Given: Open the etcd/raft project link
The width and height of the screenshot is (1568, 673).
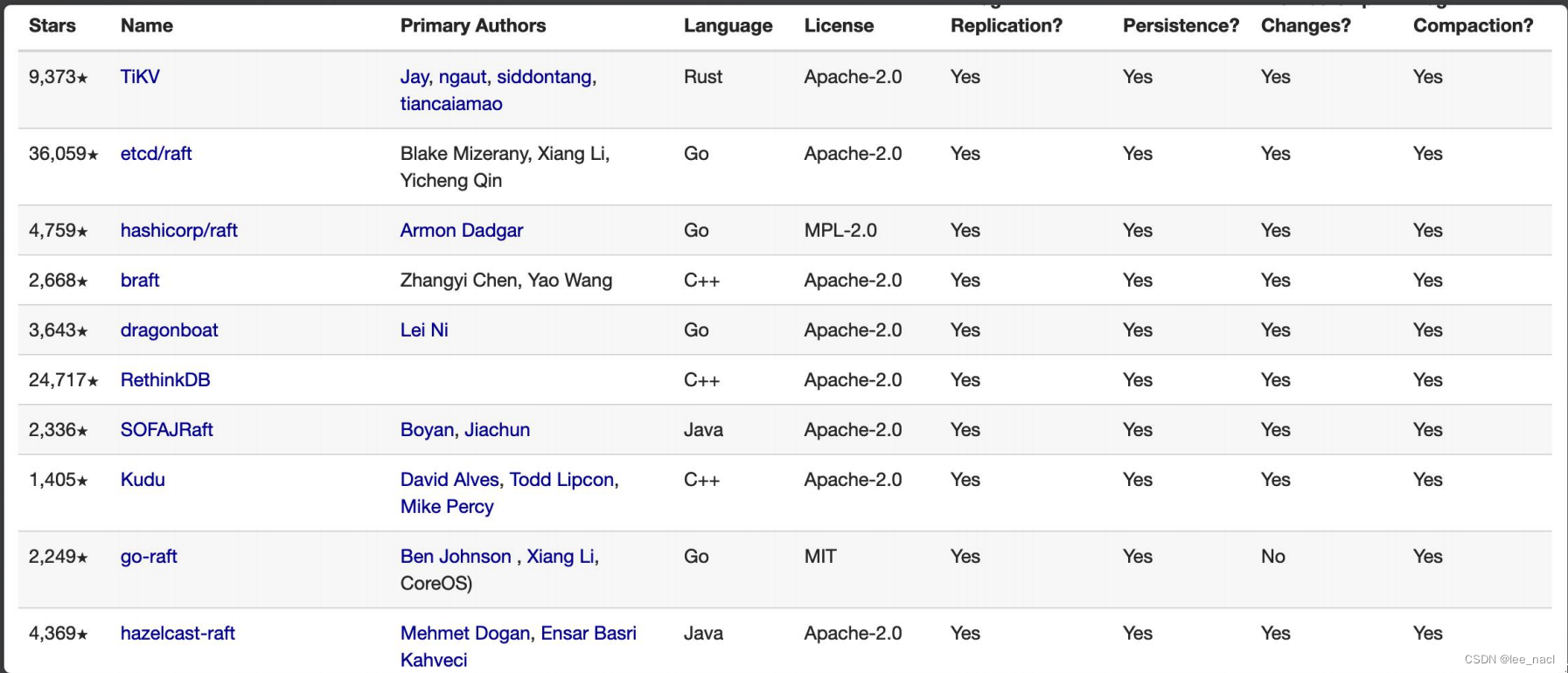Looking at the screenshot, I should click(156, 154).
